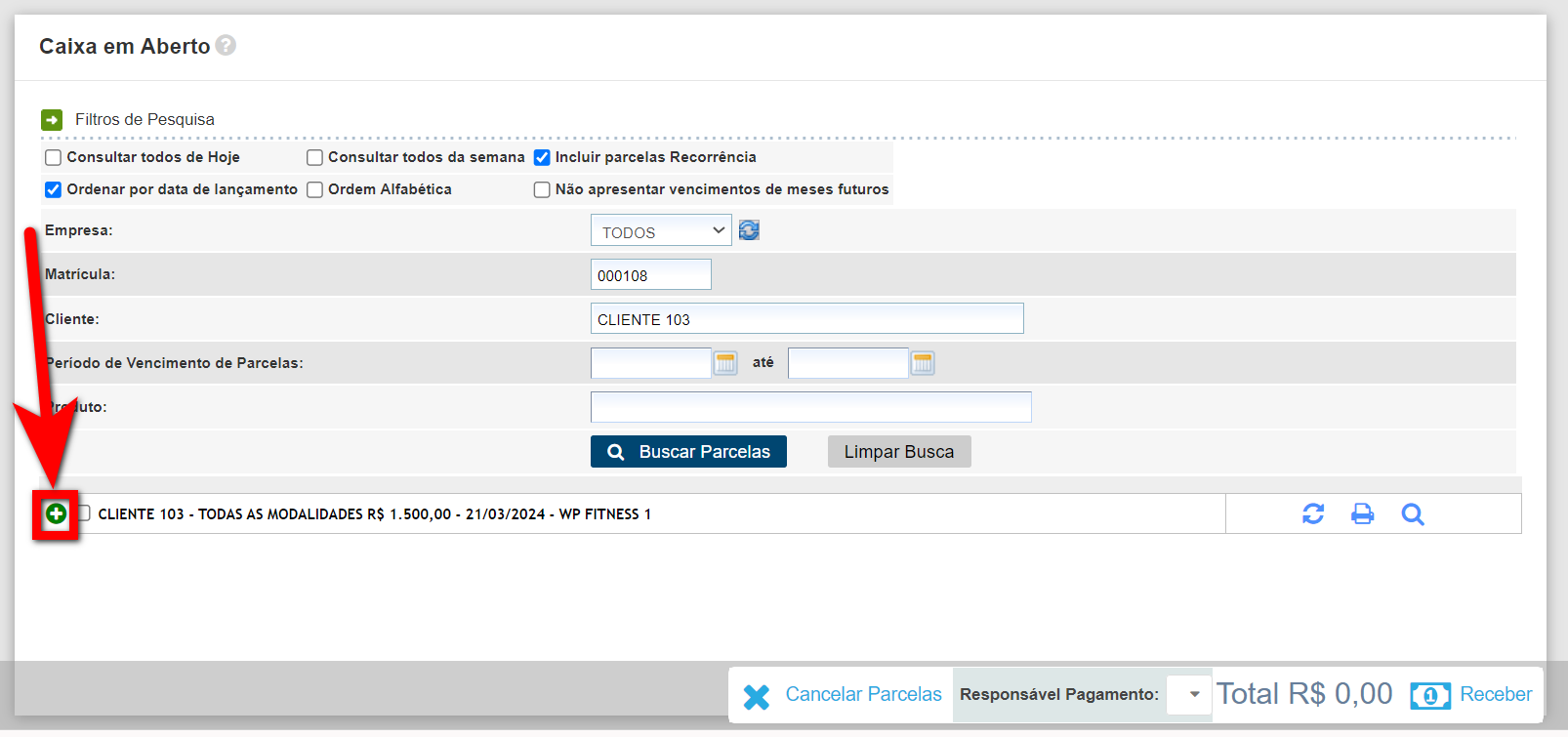
Task: Open the start date calendar picker
Action: point(725,363)
